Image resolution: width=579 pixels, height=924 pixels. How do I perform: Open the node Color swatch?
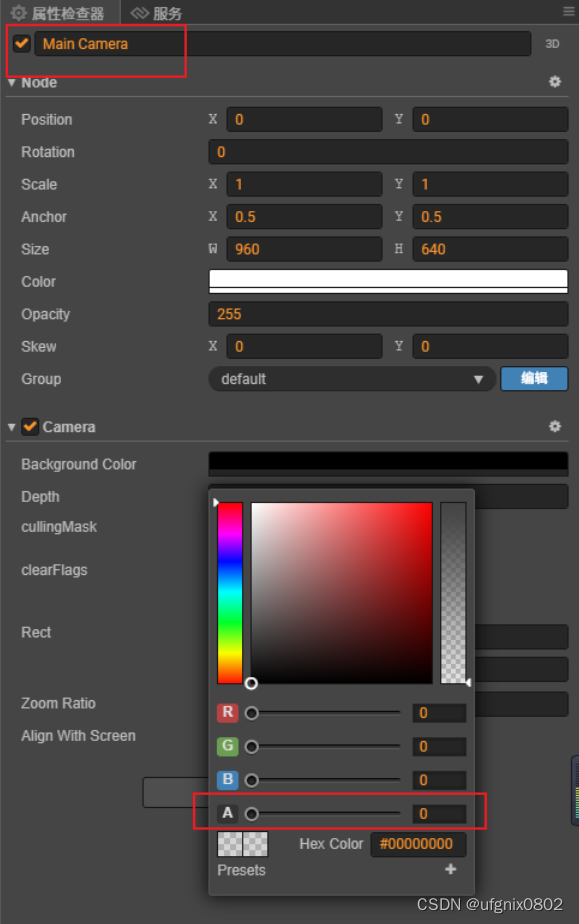(388, 282)
